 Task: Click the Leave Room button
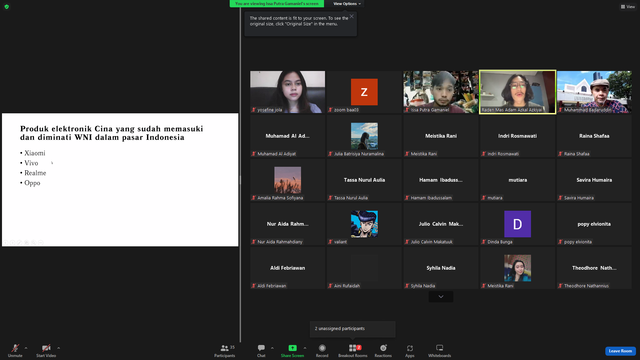click(620, 351)
